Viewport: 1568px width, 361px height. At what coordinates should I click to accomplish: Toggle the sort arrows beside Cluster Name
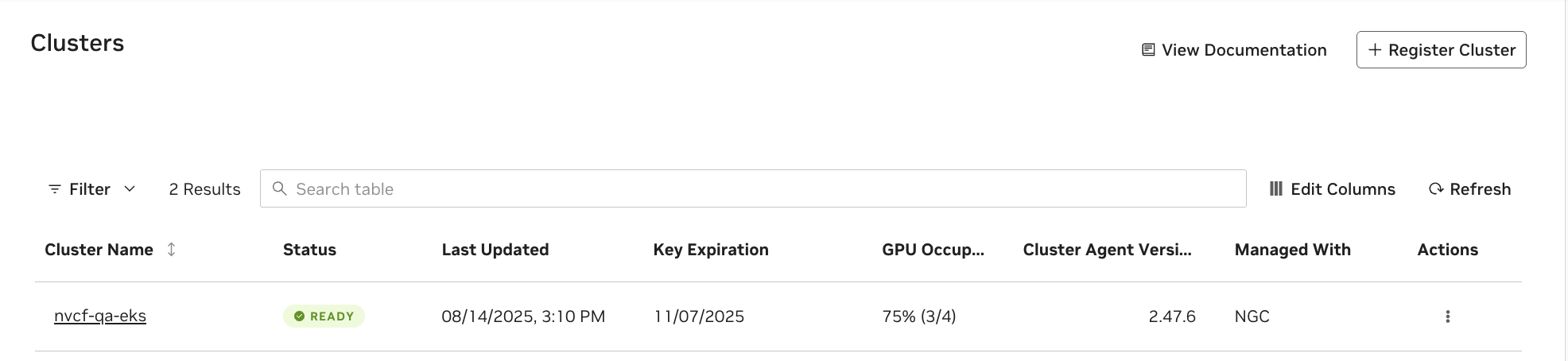coord(171,250)
